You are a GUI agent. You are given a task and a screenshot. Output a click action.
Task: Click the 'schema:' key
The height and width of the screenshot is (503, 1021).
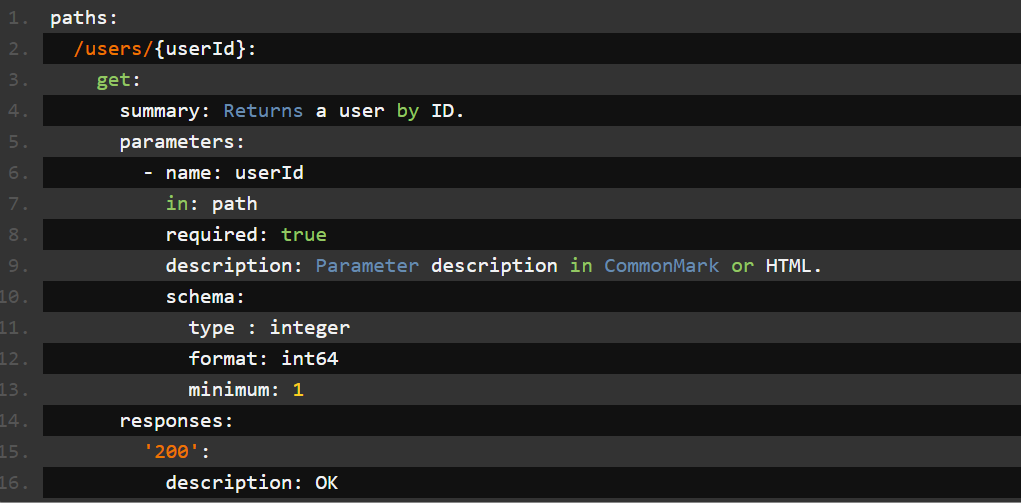205,297
